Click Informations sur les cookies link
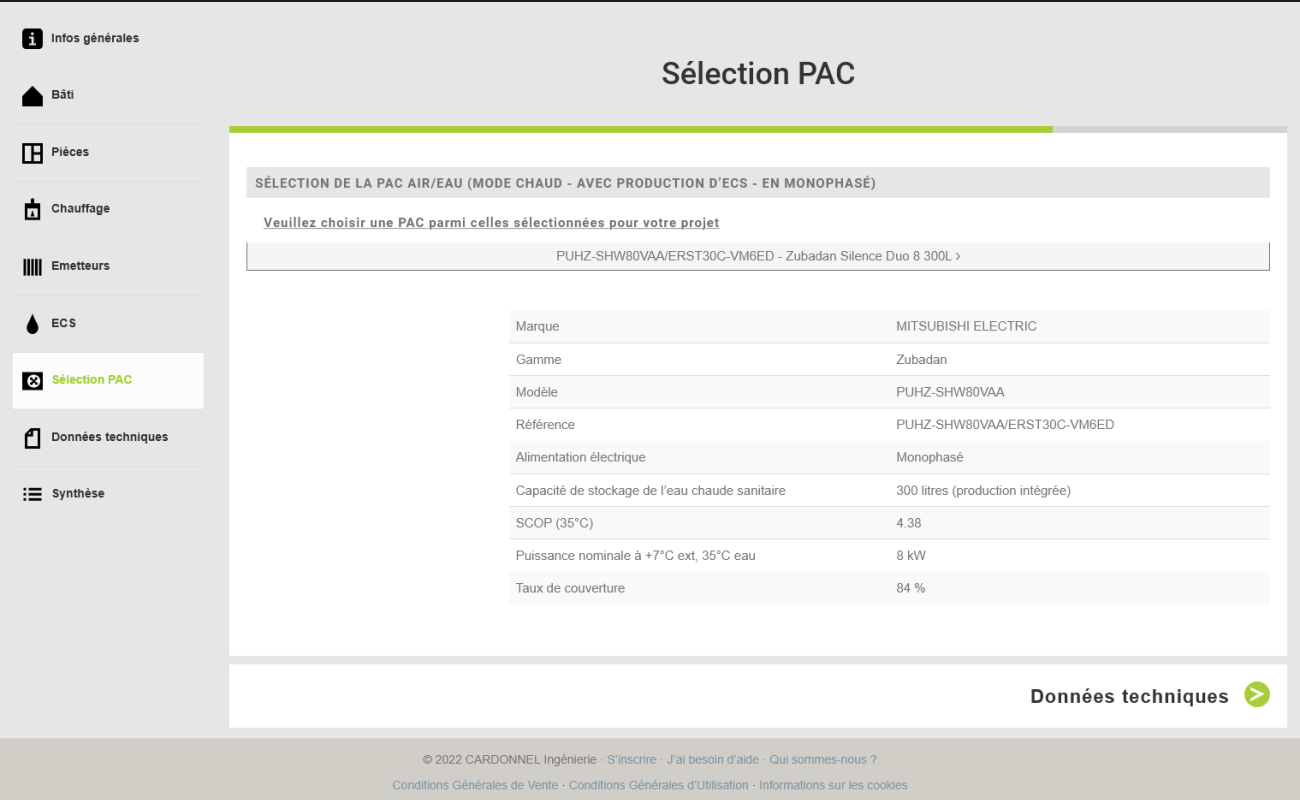1300x800 pixels. point(833,785)
